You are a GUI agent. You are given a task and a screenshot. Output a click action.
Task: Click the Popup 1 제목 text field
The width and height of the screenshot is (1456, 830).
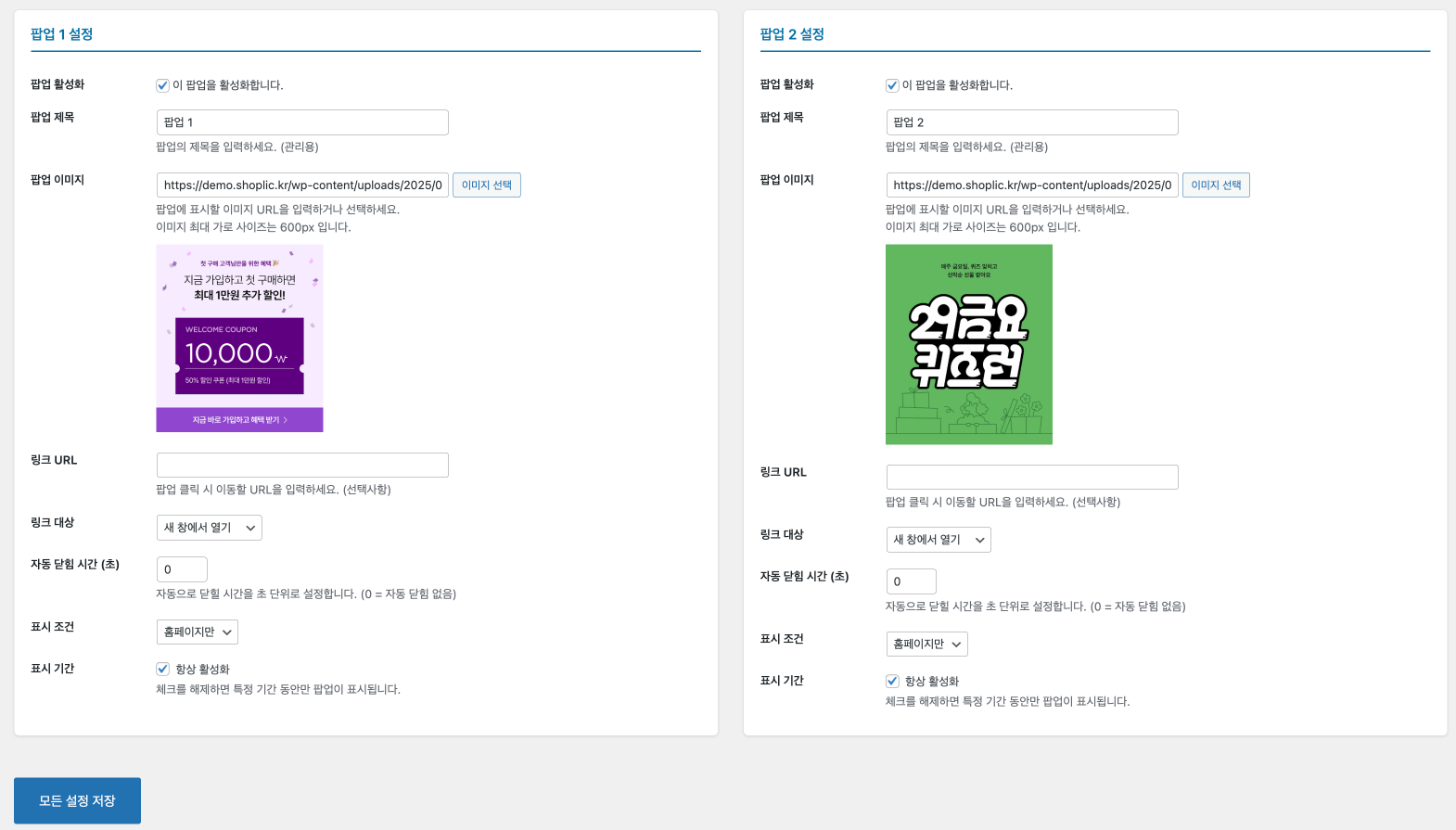click(302, 122)
